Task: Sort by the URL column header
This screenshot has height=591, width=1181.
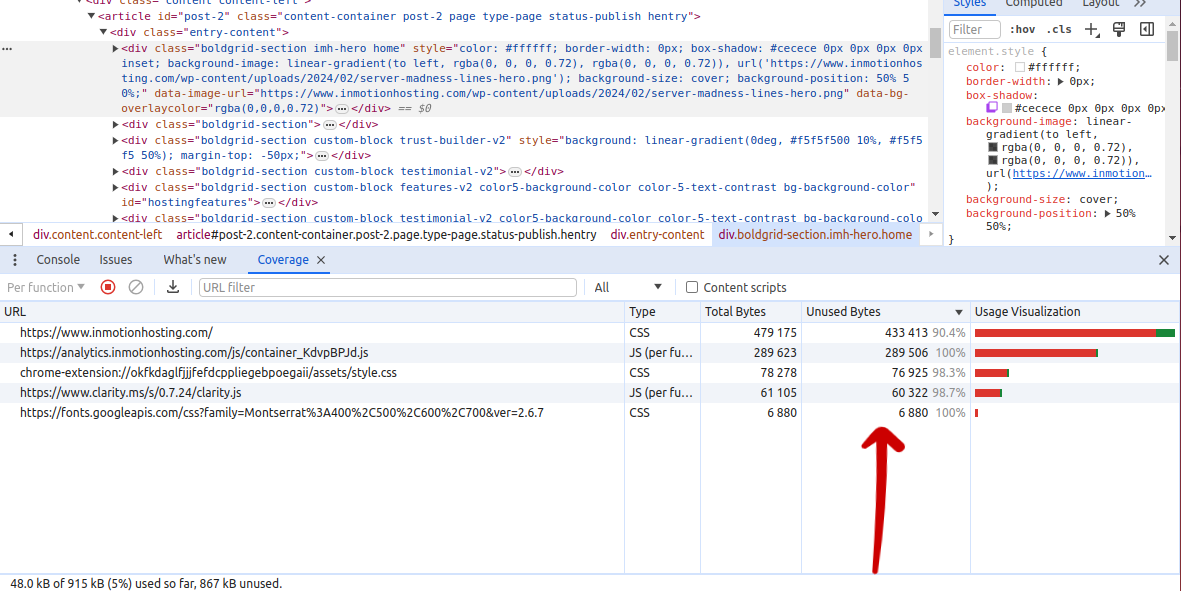Action: (x=313, y=312)
